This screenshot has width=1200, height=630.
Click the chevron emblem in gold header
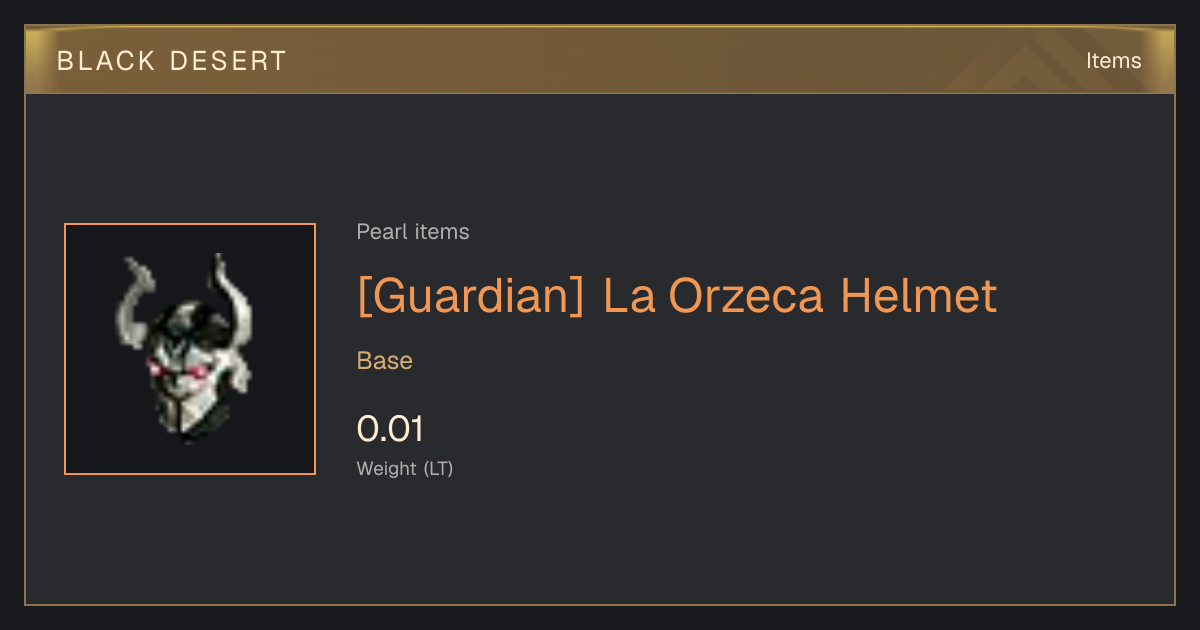point(1040,62)
